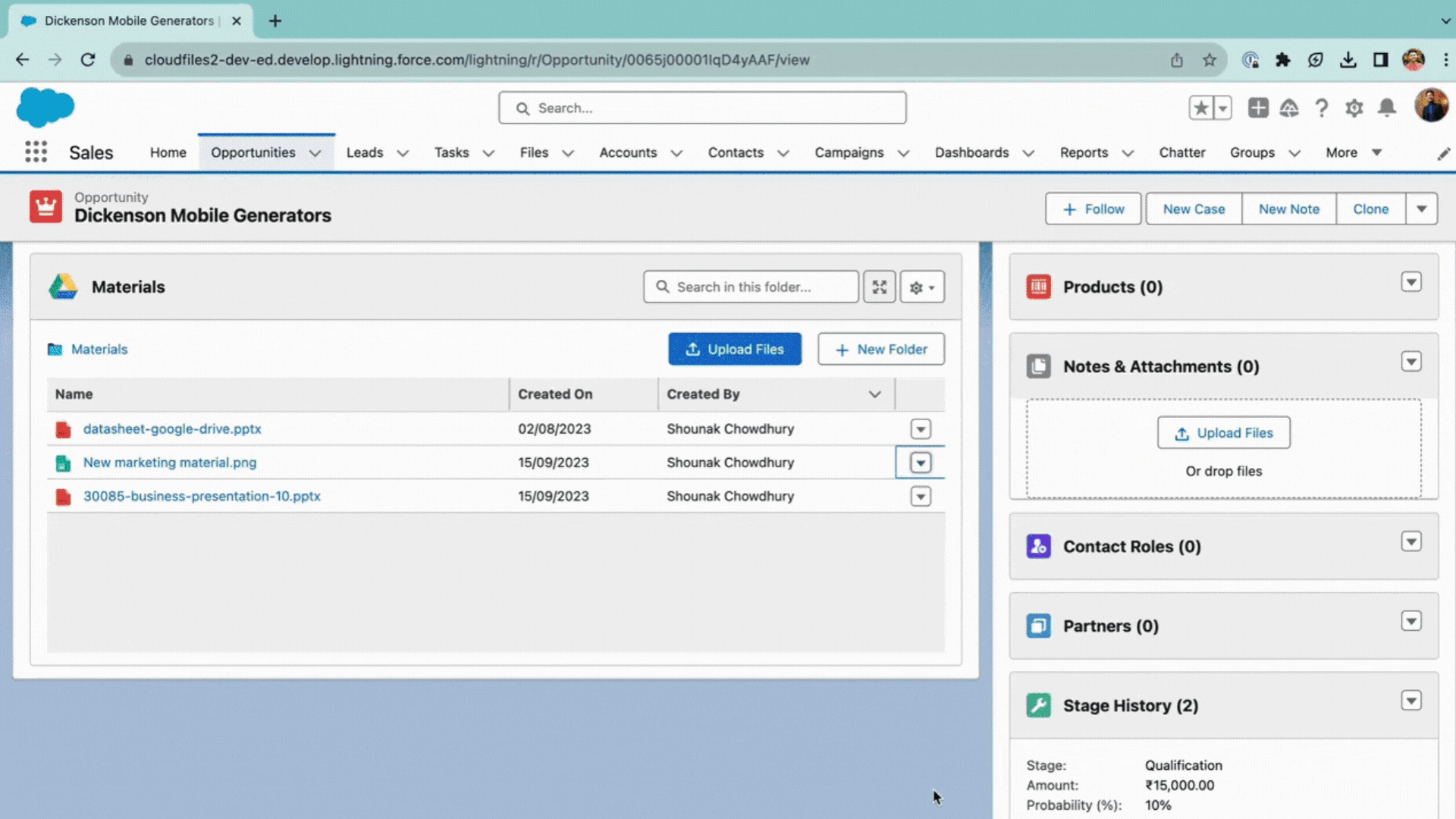1456x819 pixels.
Task: Click the Opportunities menu tab
Action: [x=253, y=152]
